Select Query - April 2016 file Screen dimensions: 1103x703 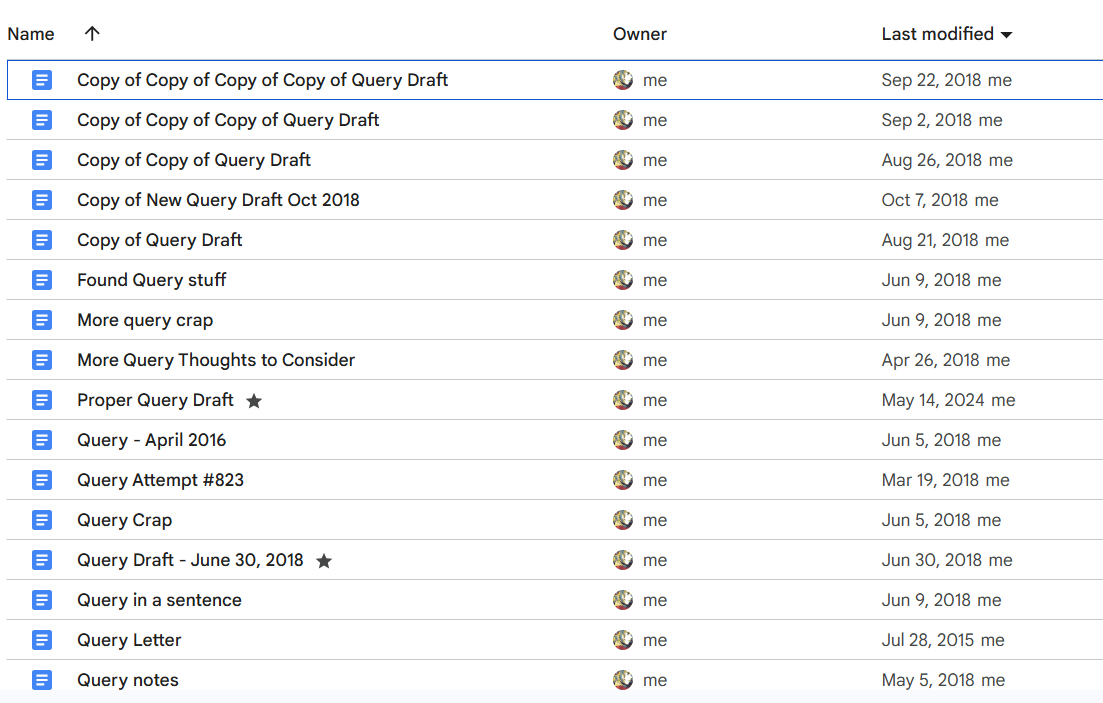pos(151,440)
